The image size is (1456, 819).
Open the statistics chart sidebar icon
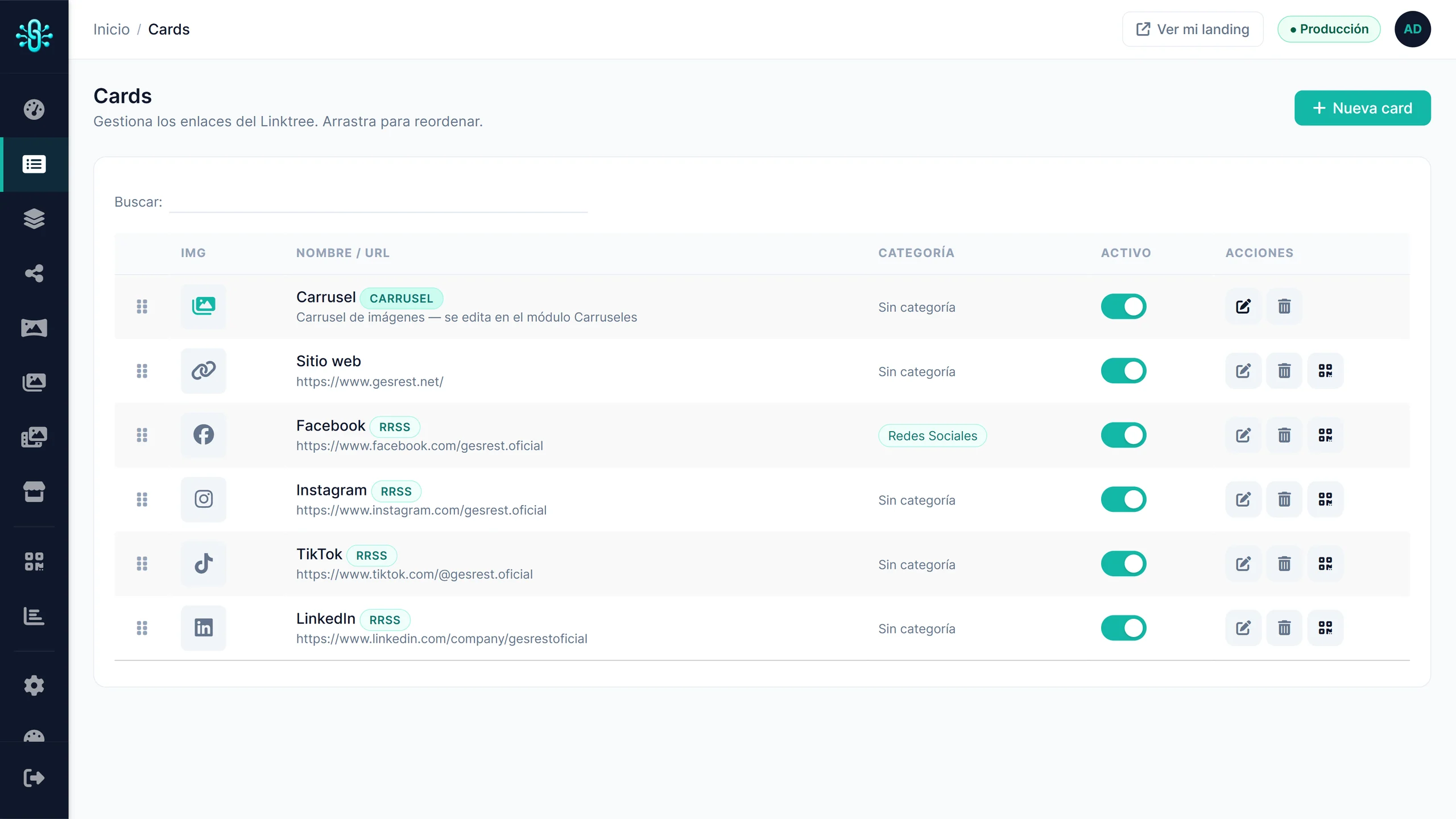(34, 616)
